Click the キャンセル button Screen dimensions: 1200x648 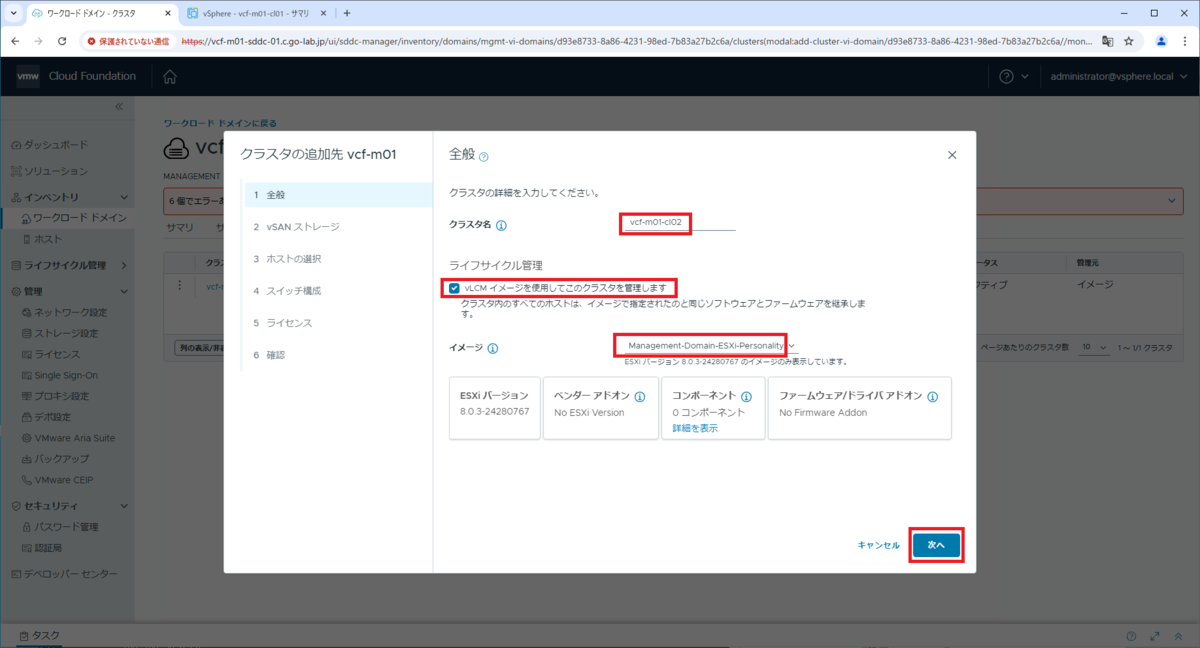tap(878, 545)
